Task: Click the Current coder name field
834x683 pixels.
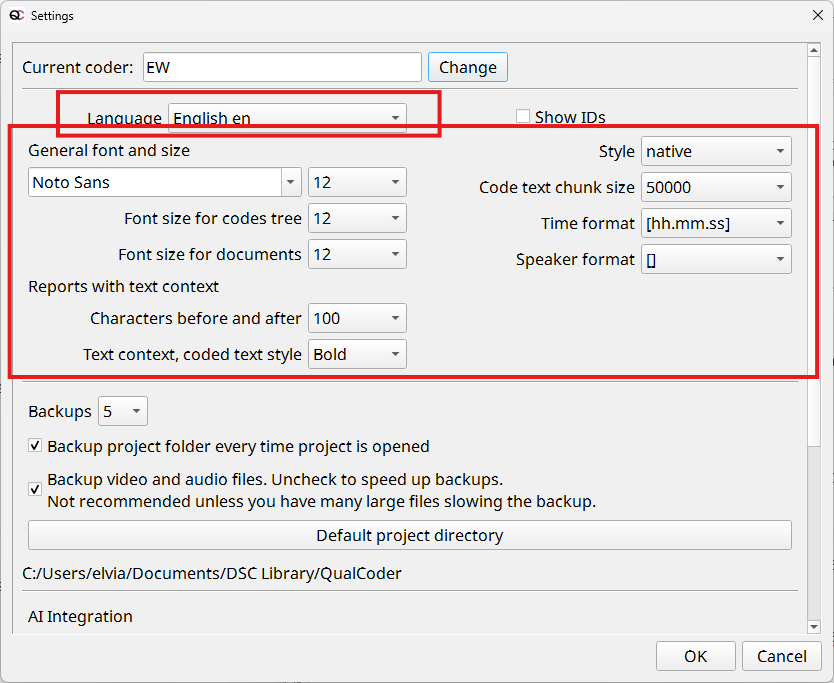Action: 282,67
